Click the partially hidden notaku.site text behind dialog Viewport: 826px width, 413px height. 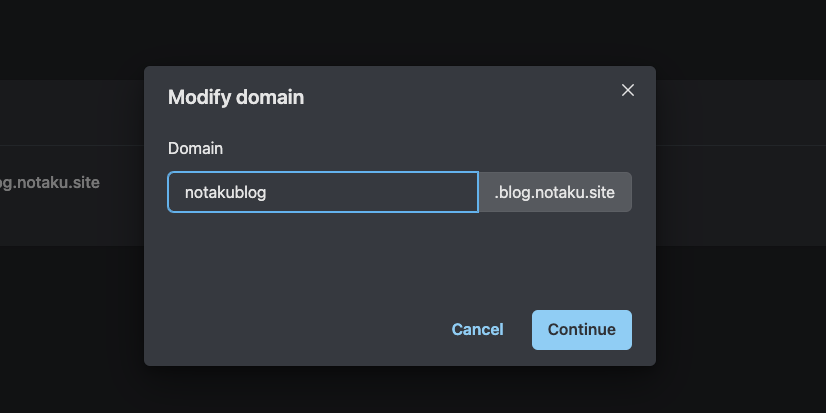tap(50, 183)
